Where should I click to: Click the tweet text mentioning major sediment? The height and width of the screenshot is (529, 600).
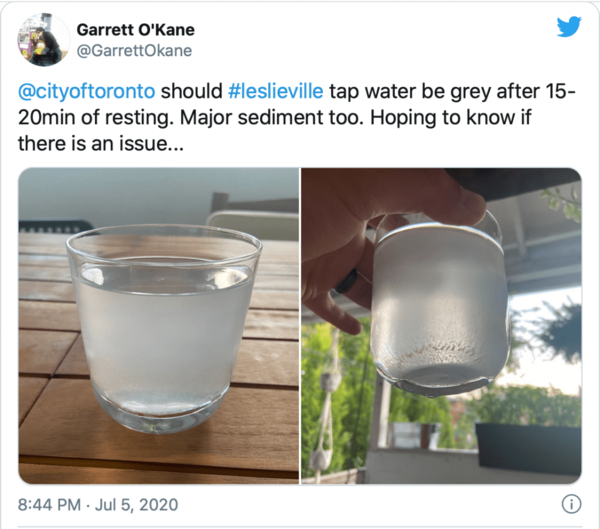click(x=297, y=118)
